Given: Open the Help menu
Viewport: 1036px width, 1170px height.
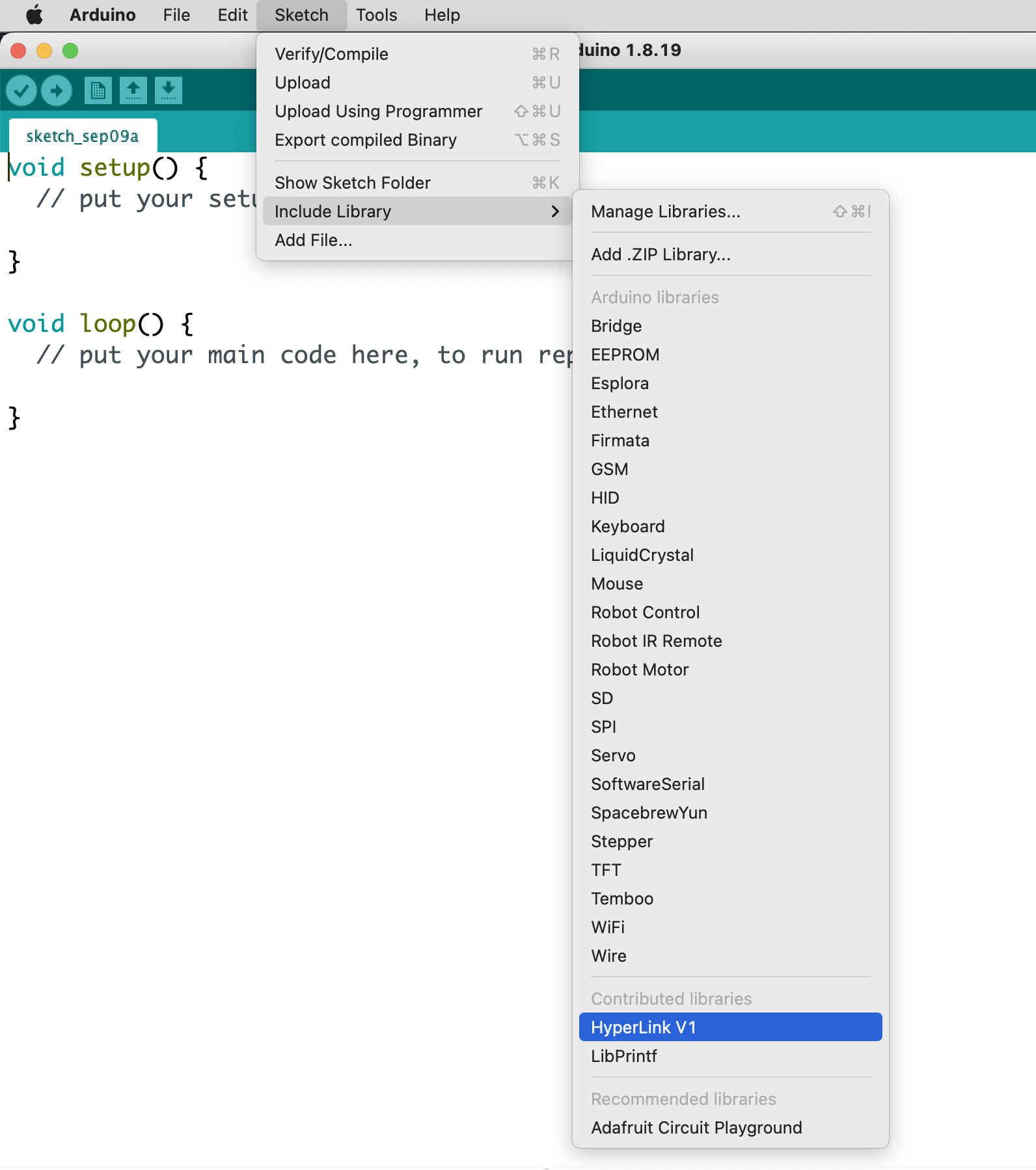Looking at the screenshot, I should [x=443, y=15].
